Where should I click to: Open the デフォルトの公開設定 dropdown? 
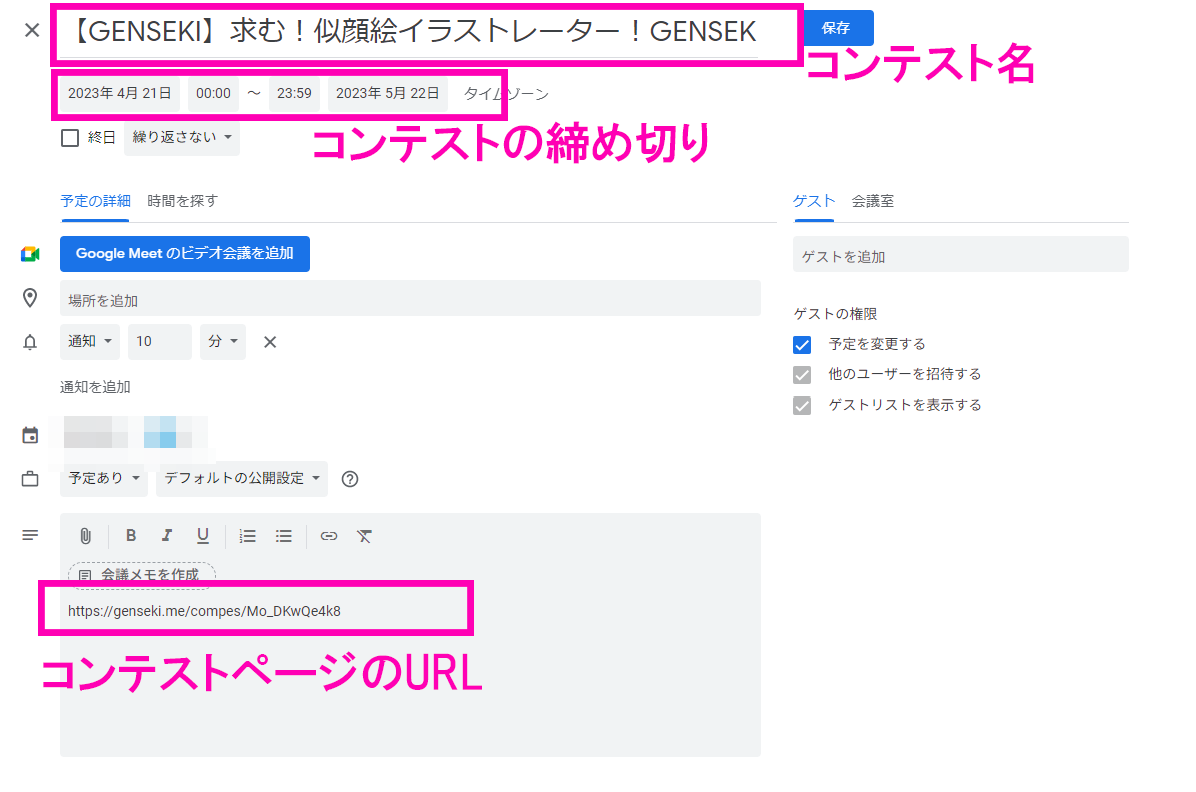[242, 478]
